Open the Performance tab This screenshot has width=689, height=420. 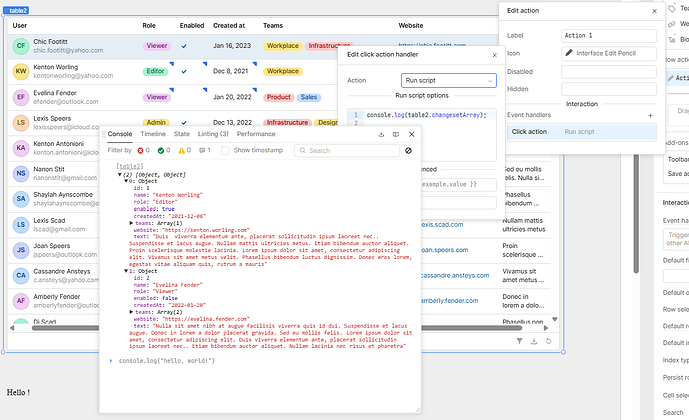pyautogui.click(x=256, y=134)
